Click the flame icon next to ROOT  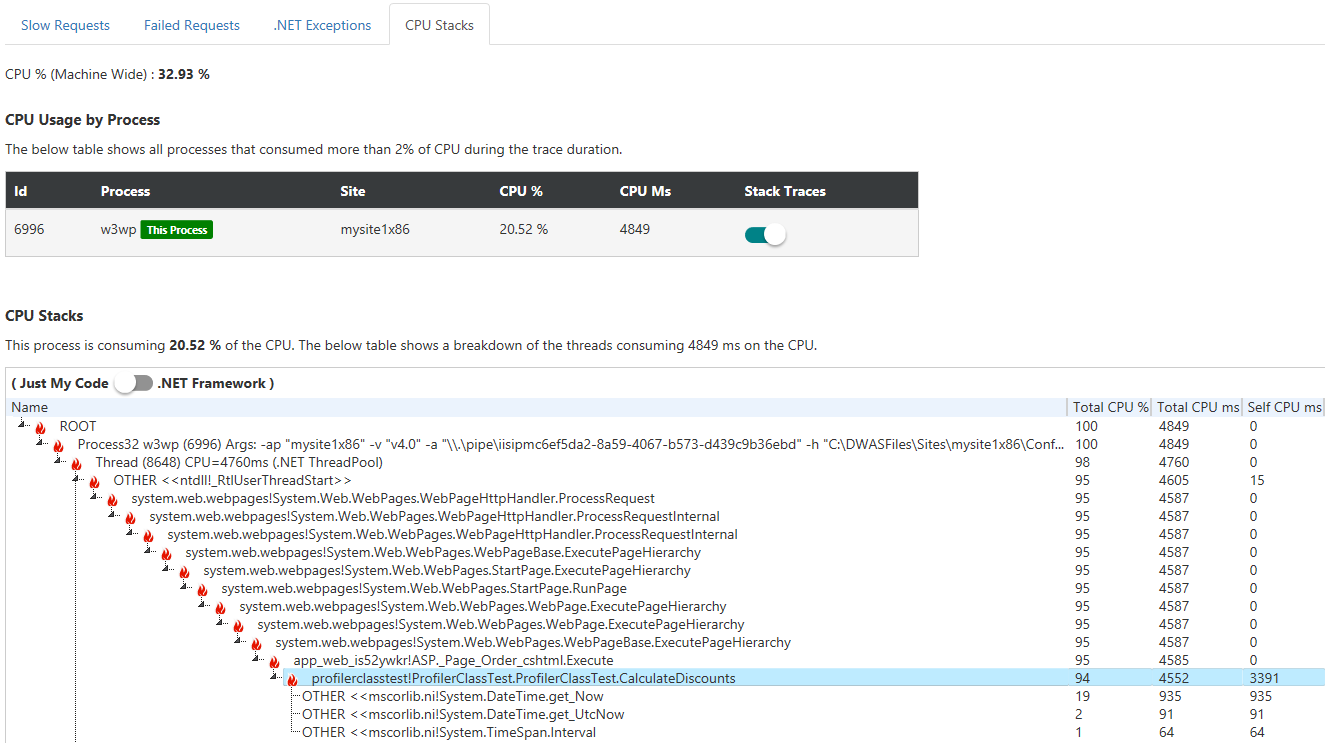[x=41, y=427]
